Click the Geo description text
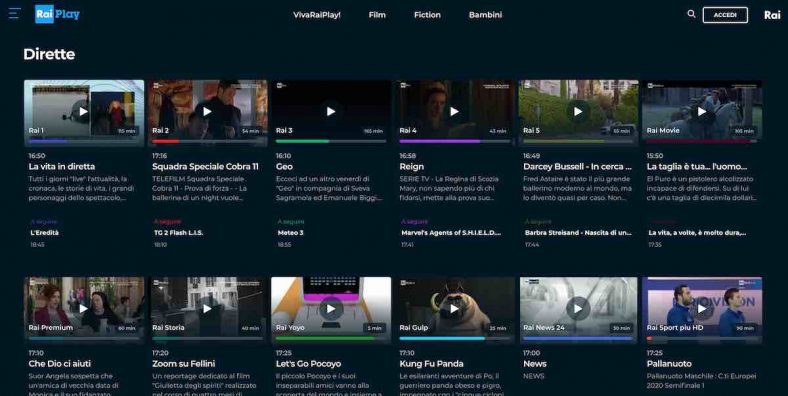 (x=329, y=188)
